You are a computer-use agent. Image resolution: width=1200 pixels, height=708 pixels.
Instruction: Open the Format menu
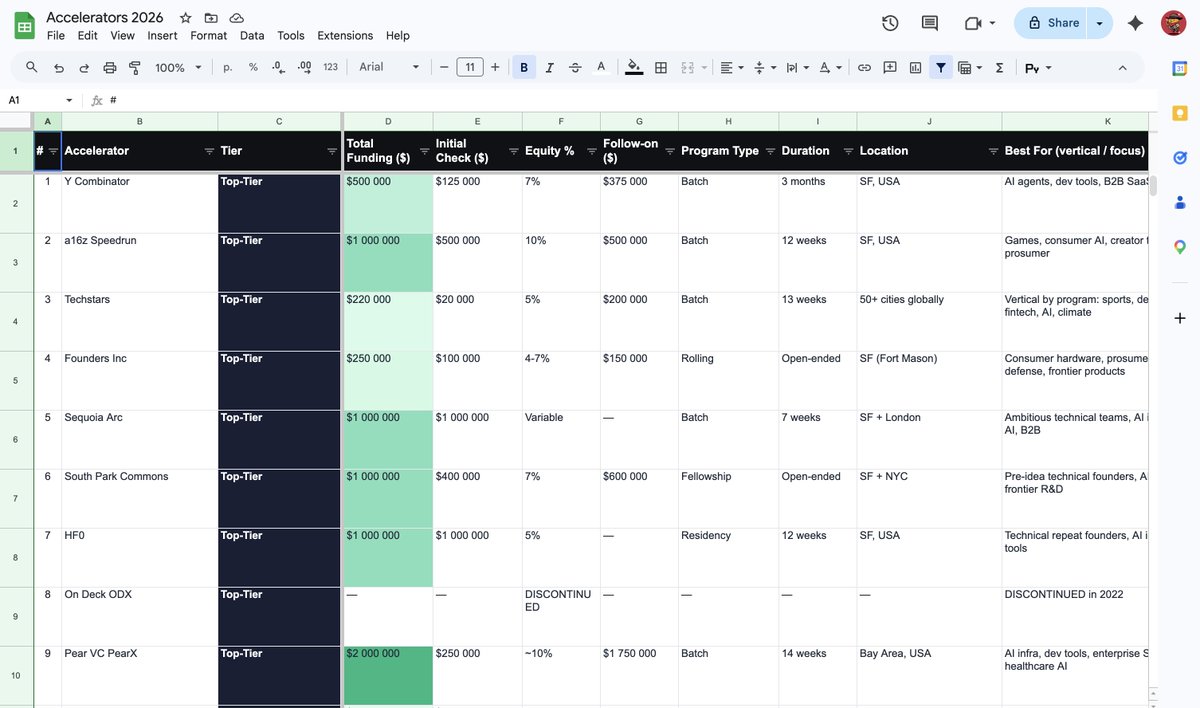[209, 35]
